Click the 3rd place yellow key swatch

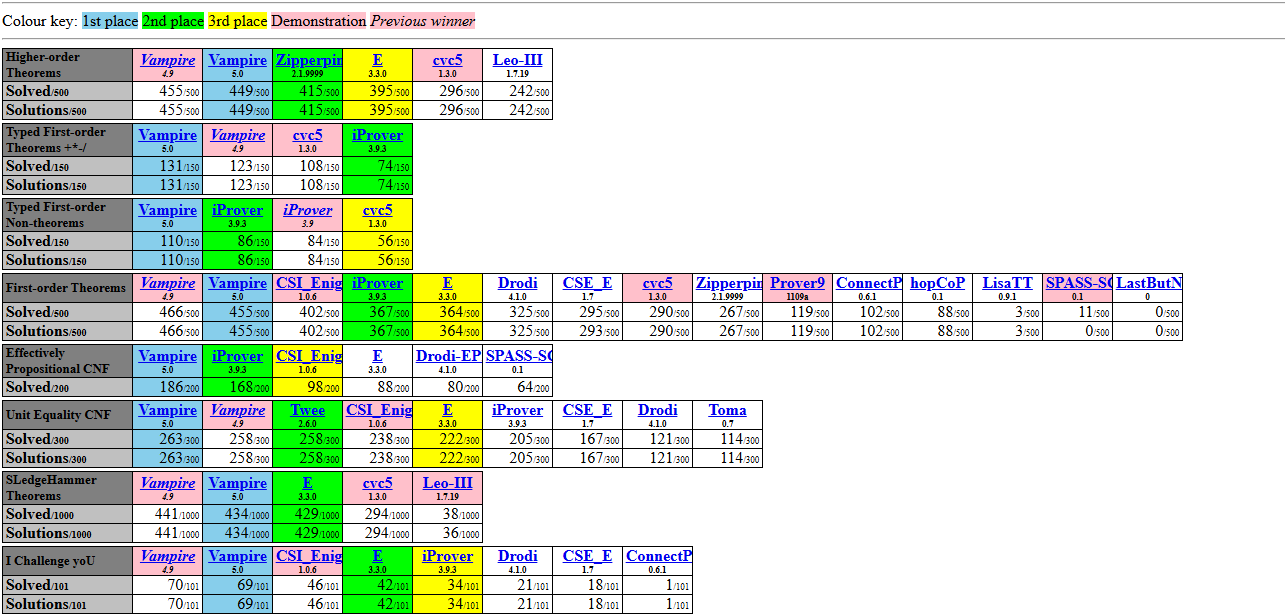238,21
